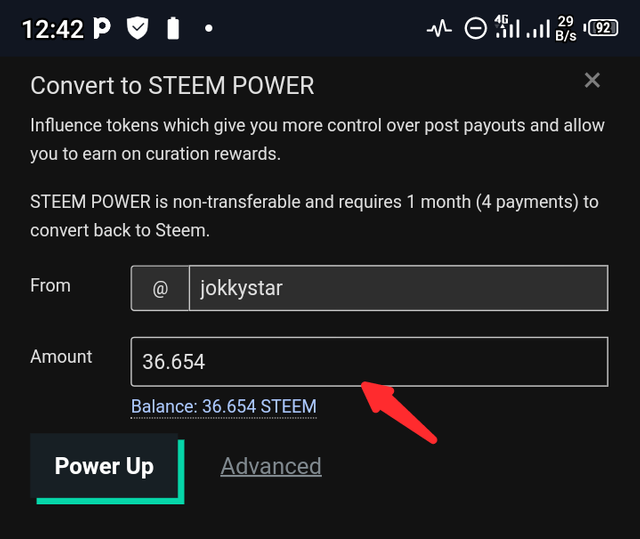Viewport: 640px width, 539px height.
Task: Tap the shield checkmark status icon
Action: pos(137,28)
